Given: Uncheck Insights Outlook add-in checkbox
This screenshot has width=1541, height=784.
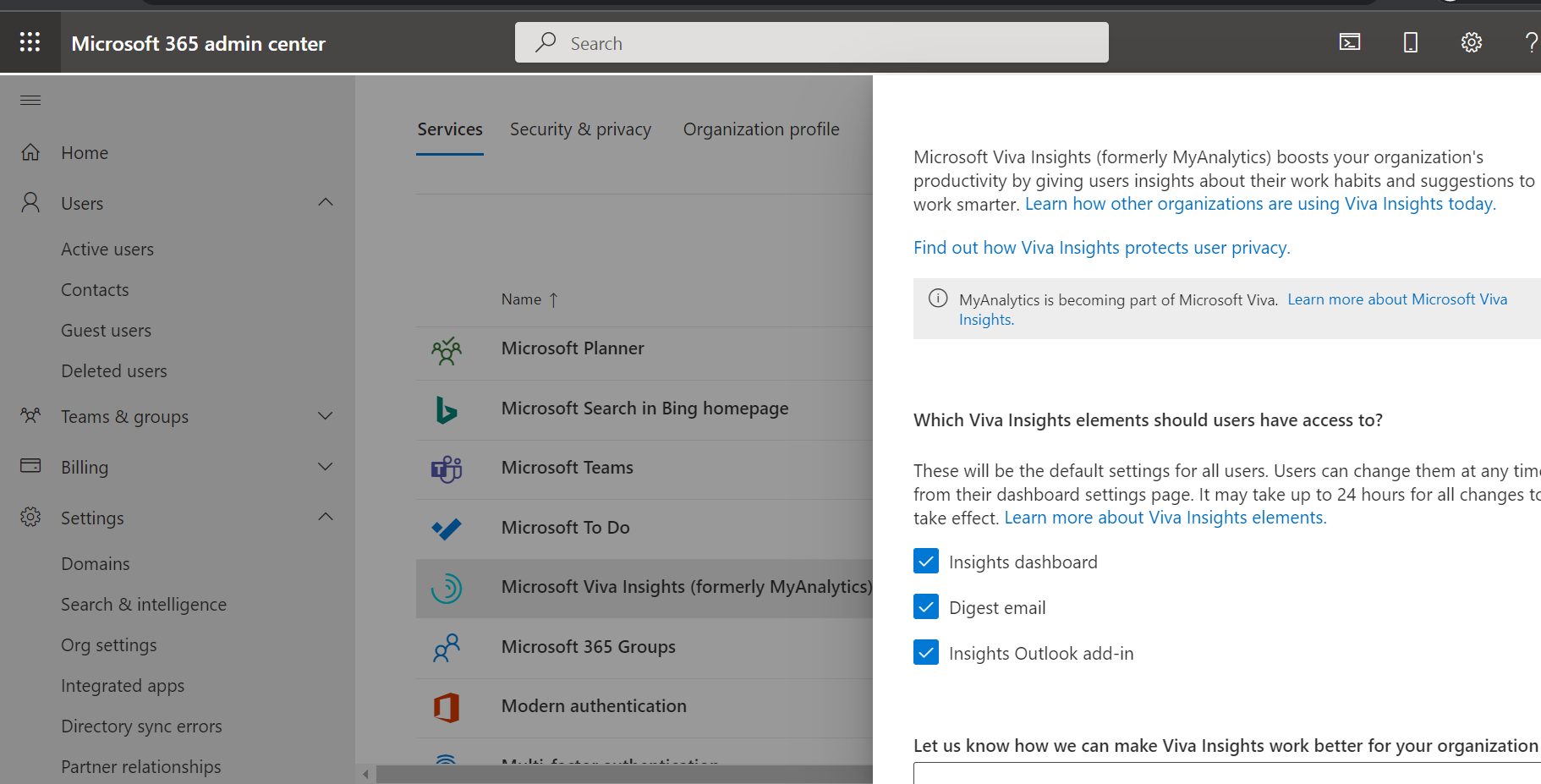Looking at the screenshot, I should (x=926, y=652).
